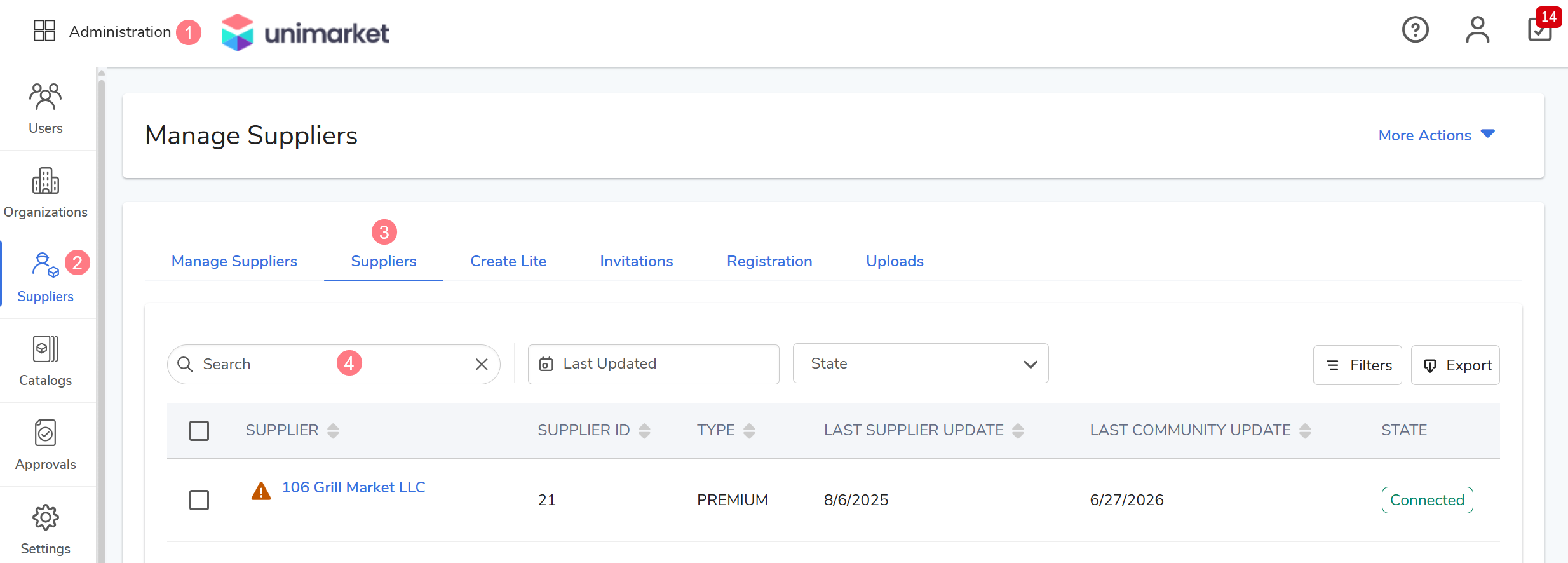The height and width of the screenshot is (563, 1568).
Task: Expand the More Actions menu
Action: (1436, 135)
